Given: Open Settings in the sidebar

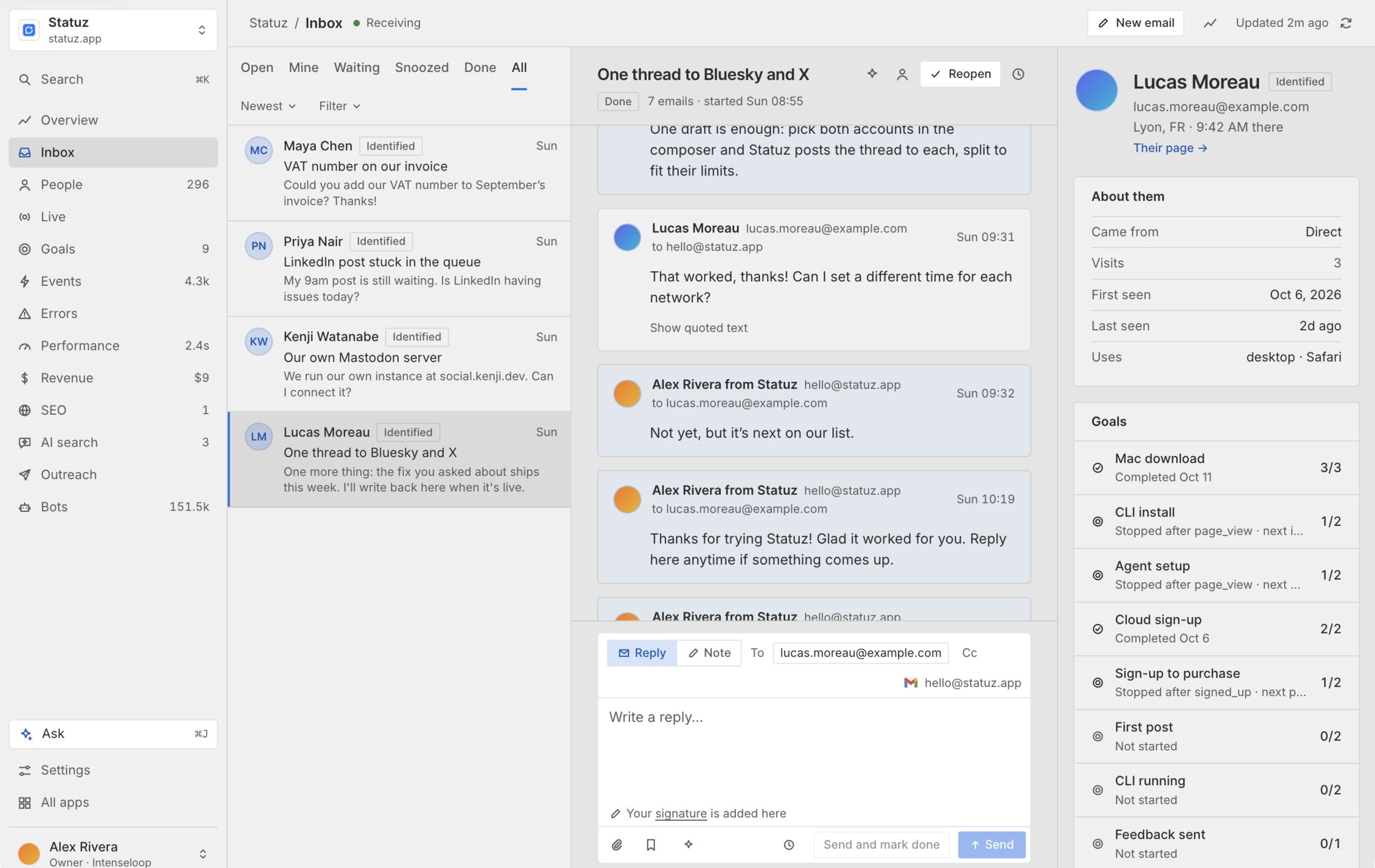Looking at the screenshot, I should click(113, 770).
